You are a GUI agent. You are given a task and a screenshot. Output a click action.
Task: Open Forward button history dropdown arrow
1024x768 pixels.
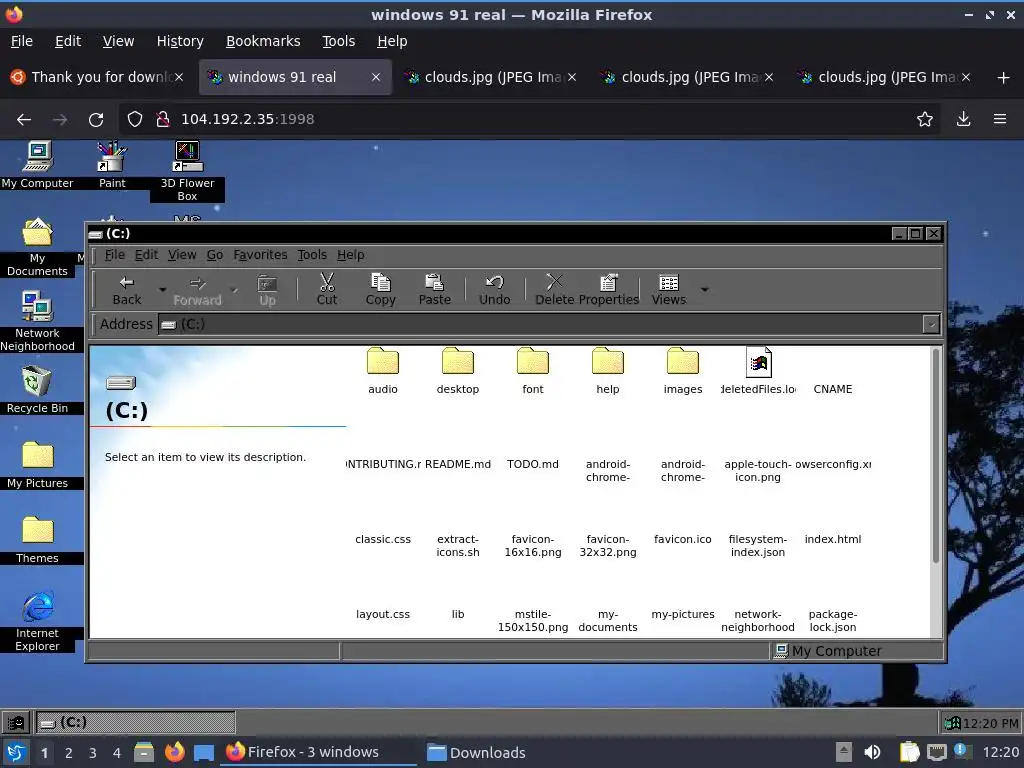pyautogui.click(x=234, y=290)
